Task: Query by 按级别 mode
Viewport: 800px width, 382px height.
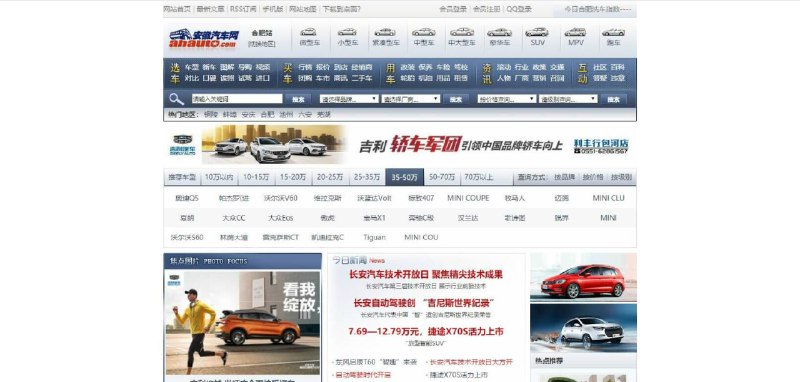Action: pos(621,177)
